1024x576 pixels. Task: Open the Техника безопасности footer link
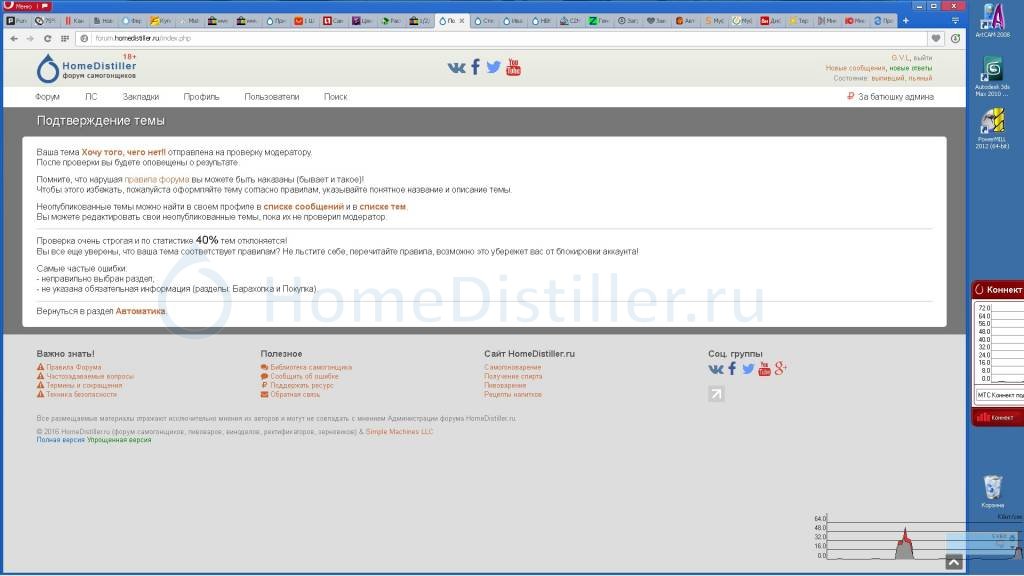coord(81,394)
